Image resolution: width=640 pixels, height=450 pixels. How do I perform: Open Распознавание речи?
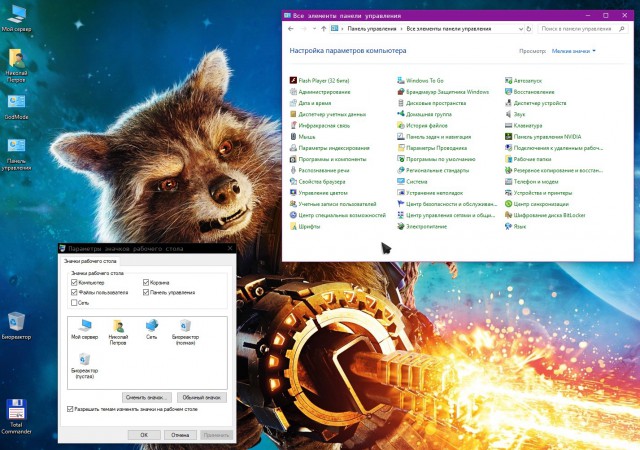[319, 170]
